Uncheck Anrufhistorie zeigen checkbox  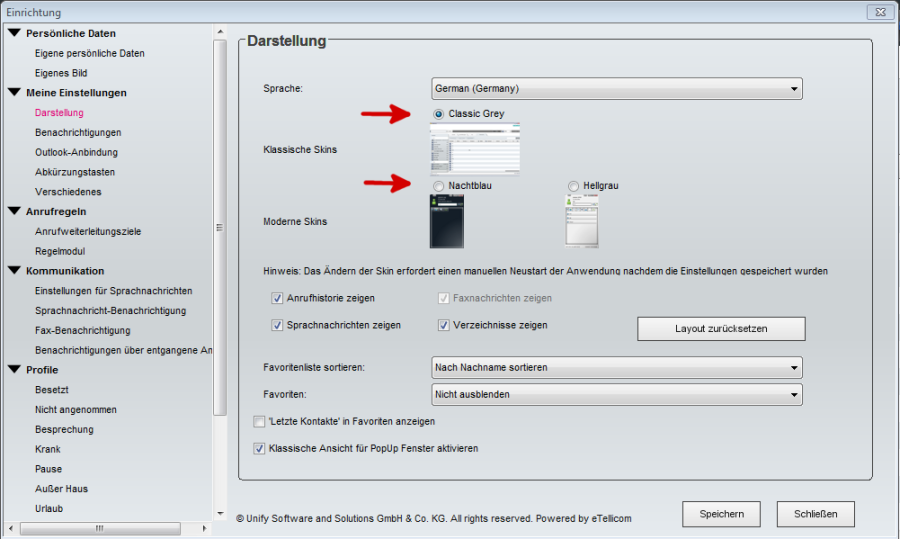[x=277, y=298]
